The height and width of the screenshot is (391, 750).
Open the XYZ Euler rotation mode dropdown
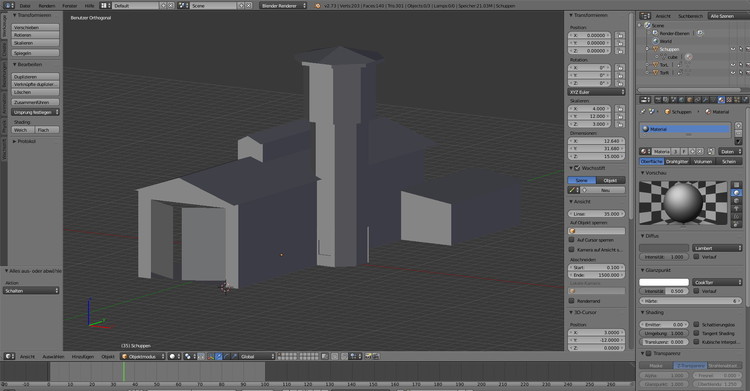(x=596, y=92)
